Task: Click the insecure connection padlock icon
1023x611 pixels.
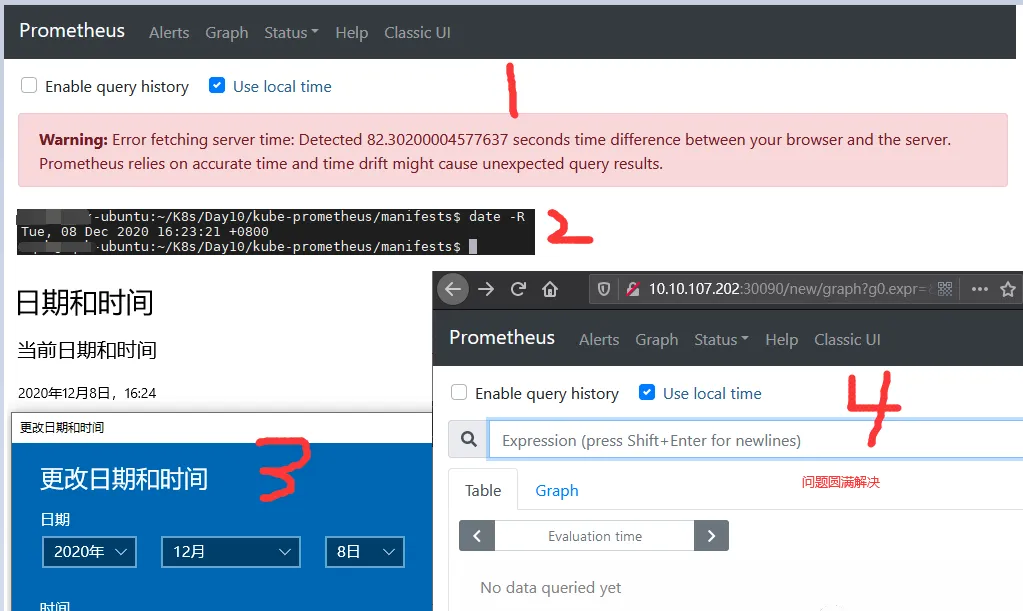Action: click(632, 289)
